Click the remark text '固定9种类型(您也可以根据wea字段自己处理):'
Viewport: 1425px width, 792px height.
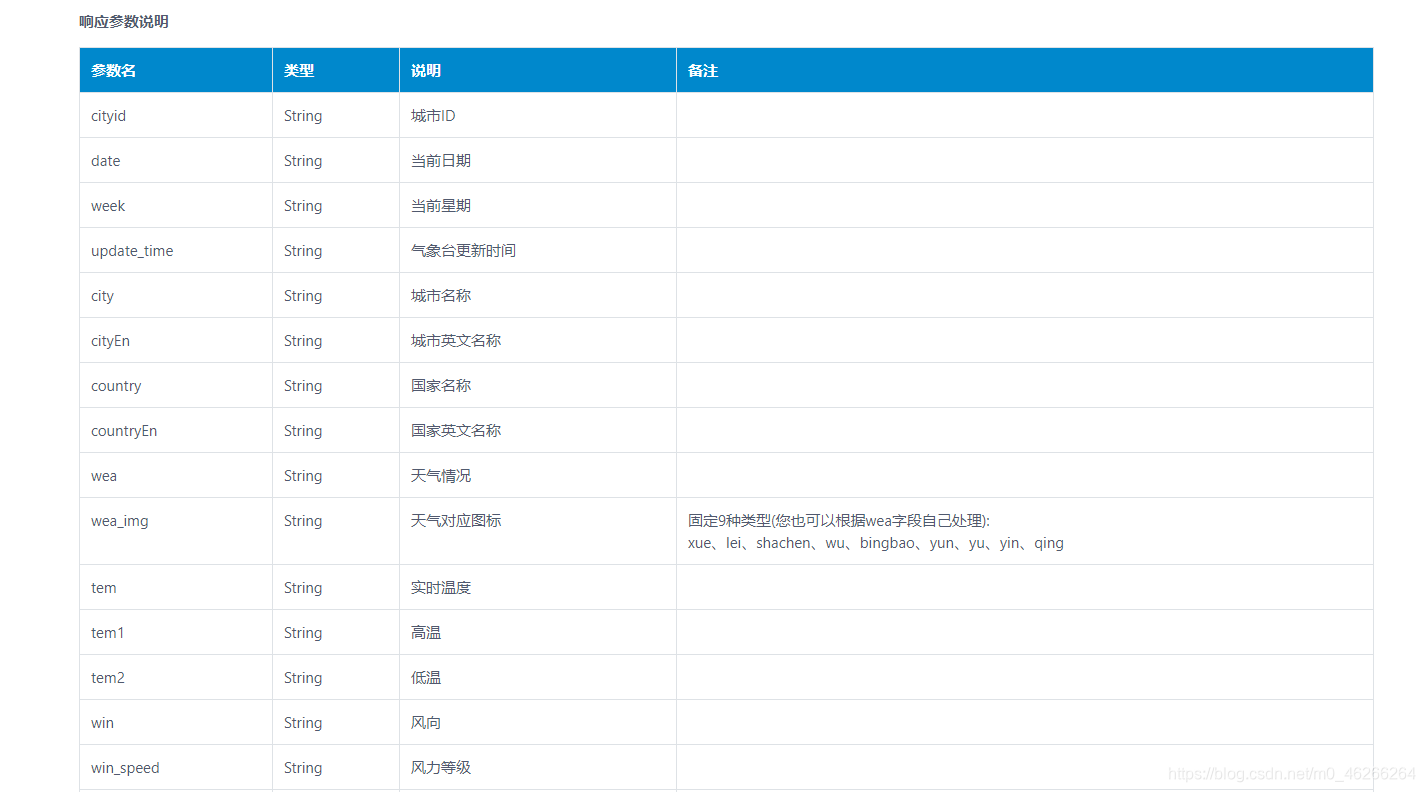(x=839, y=521)
